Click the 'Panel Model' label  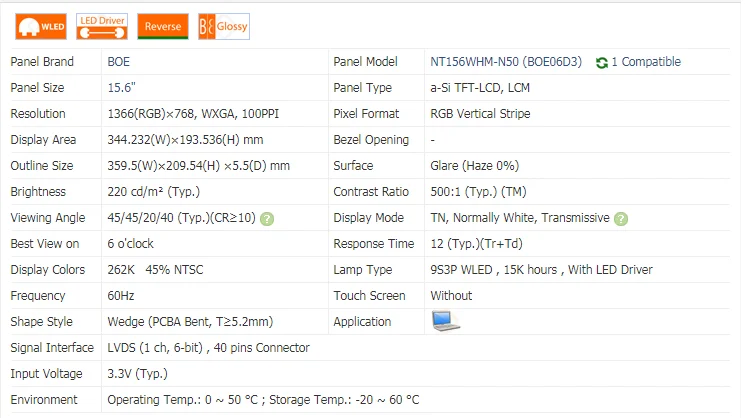tap(365, 62)
